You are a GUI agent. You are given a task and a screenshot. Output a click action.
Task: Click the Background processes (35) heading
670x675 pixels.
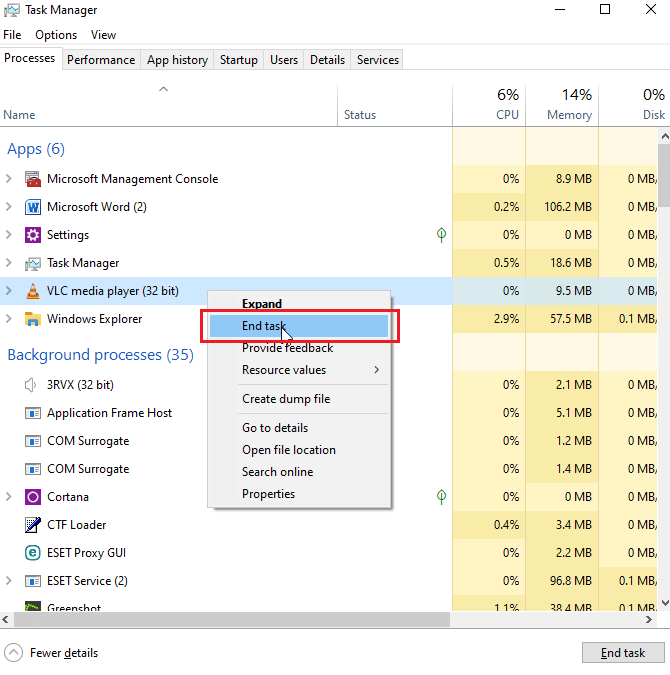[101, 355]
